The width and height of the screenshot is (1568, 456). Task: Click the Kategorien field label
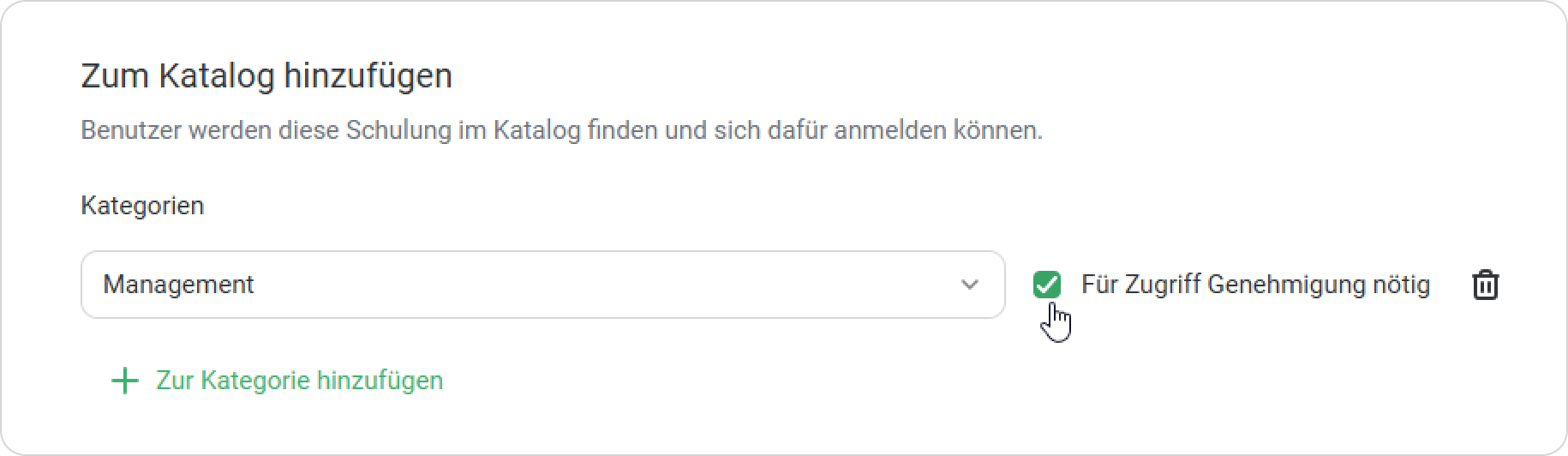pos(142,206)
